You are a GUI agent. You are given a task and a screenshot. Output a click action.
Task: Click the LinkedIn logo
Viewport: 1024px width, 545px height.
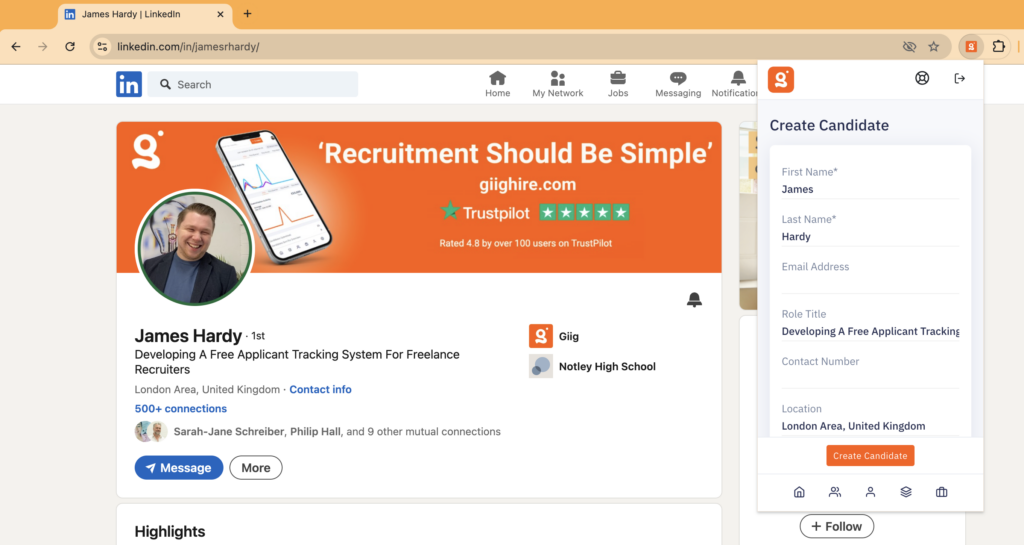point(129,84)
